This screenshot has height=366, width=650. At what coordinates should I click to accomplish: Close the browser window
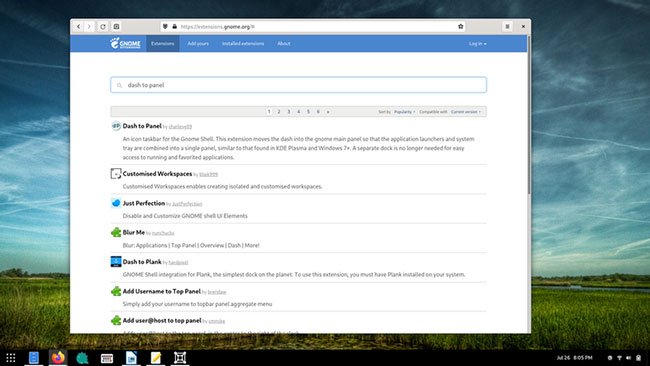coord(523,27)
